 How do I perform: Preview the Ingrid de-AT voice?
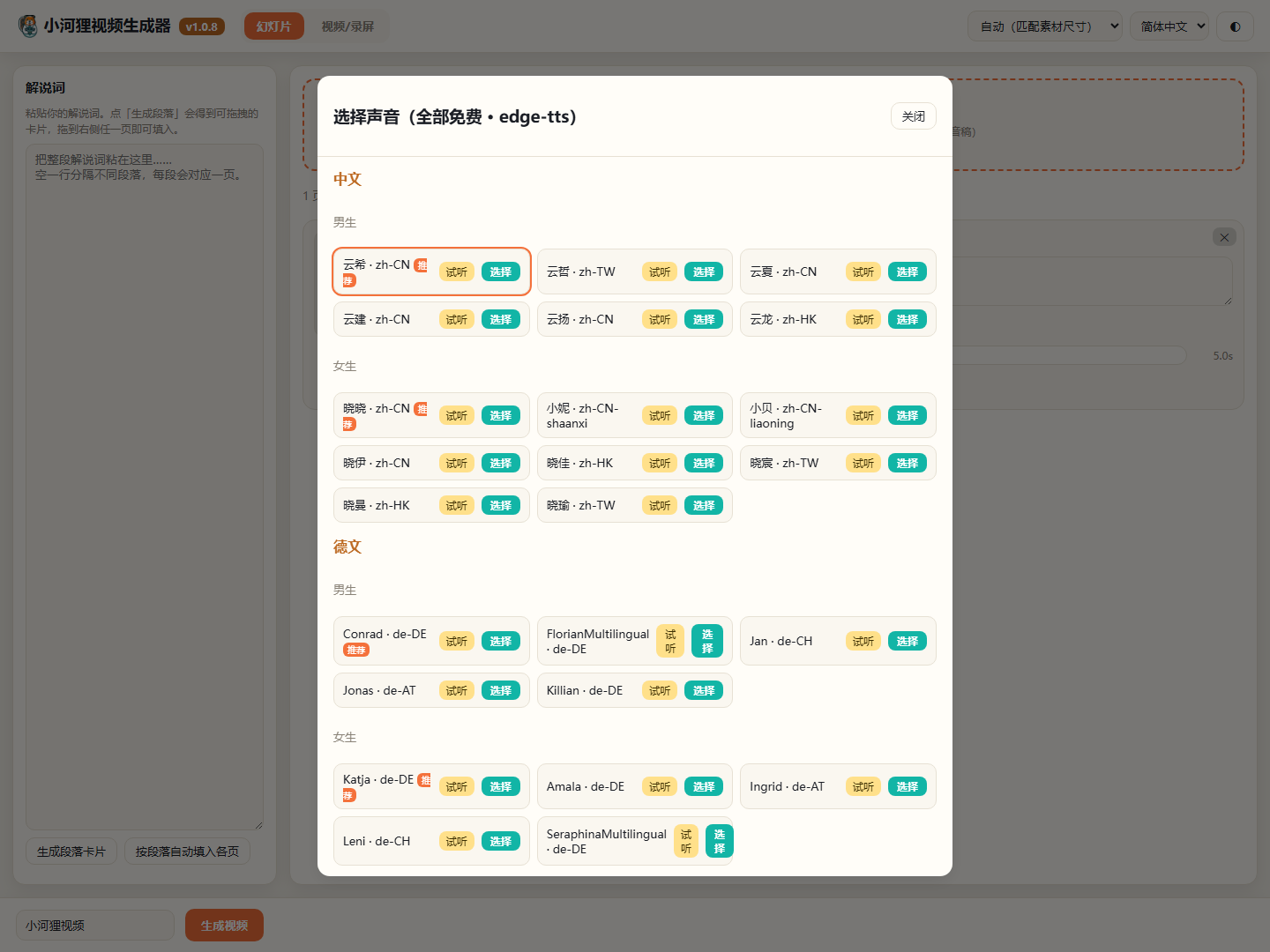click(x=863, y=787)
